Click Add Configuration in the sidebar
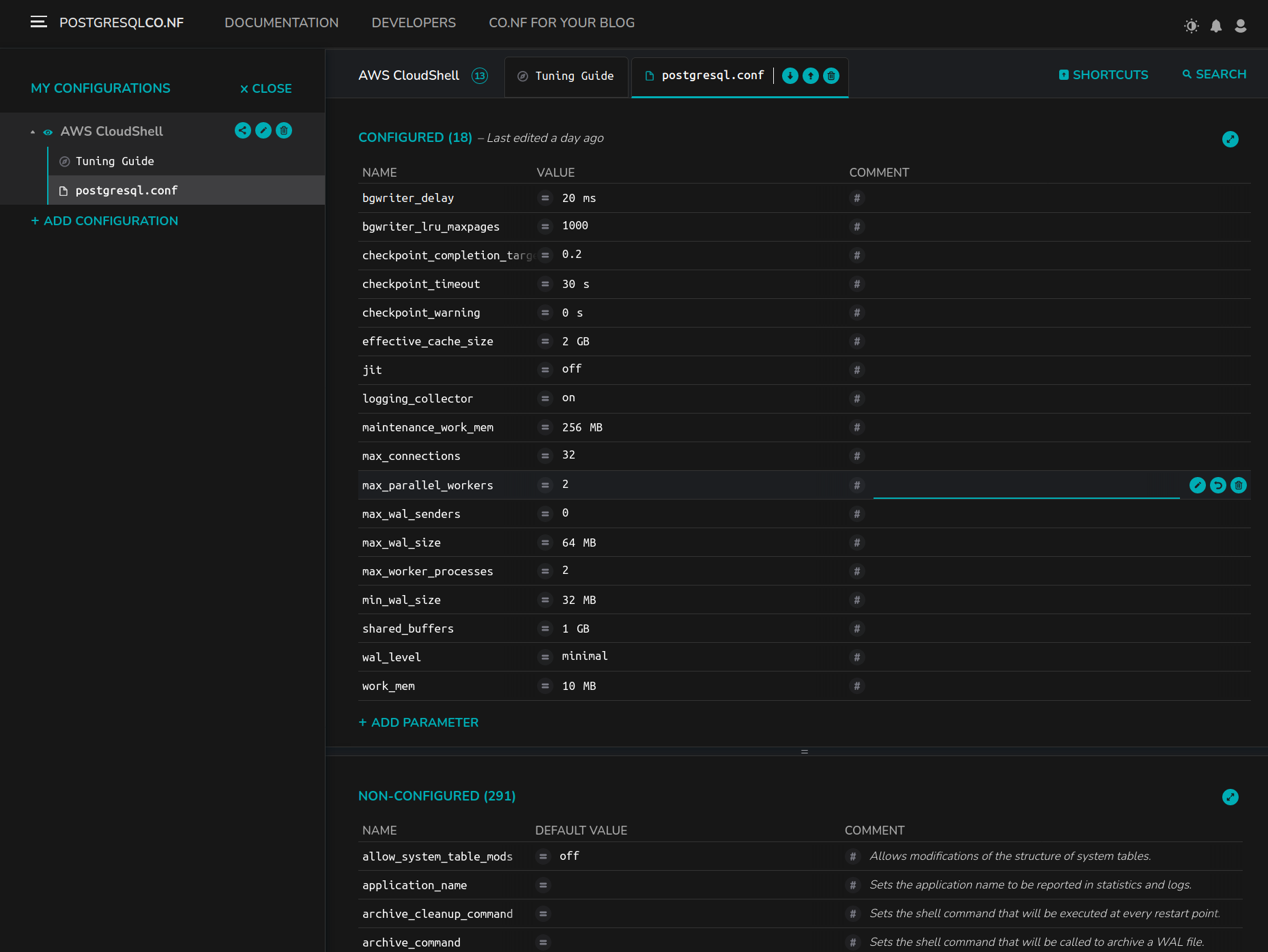 [x=104, y=221]
